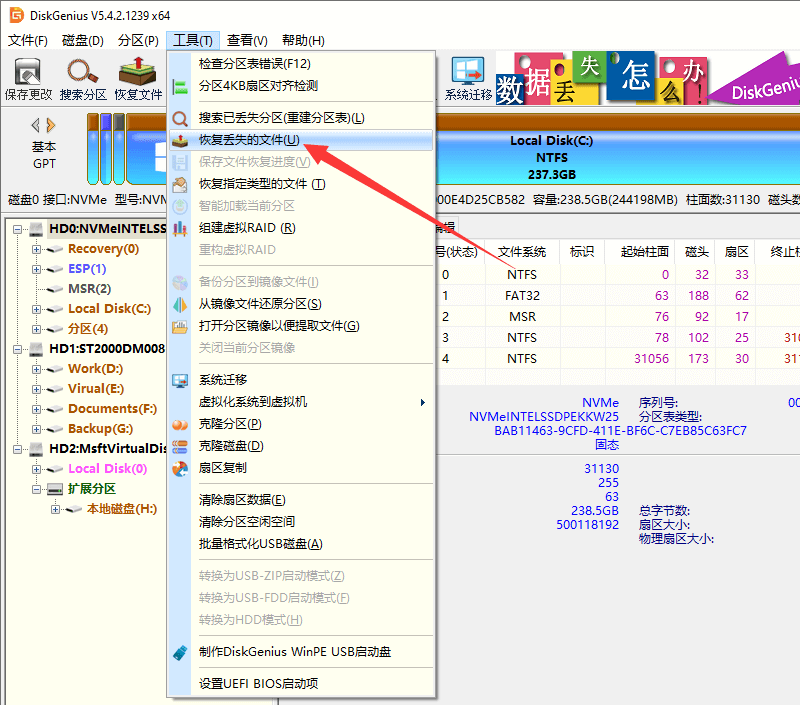800x705 pixels.
Task: Click the HD2 virtual disk icon in tree
Action: [x=36, y=449]
